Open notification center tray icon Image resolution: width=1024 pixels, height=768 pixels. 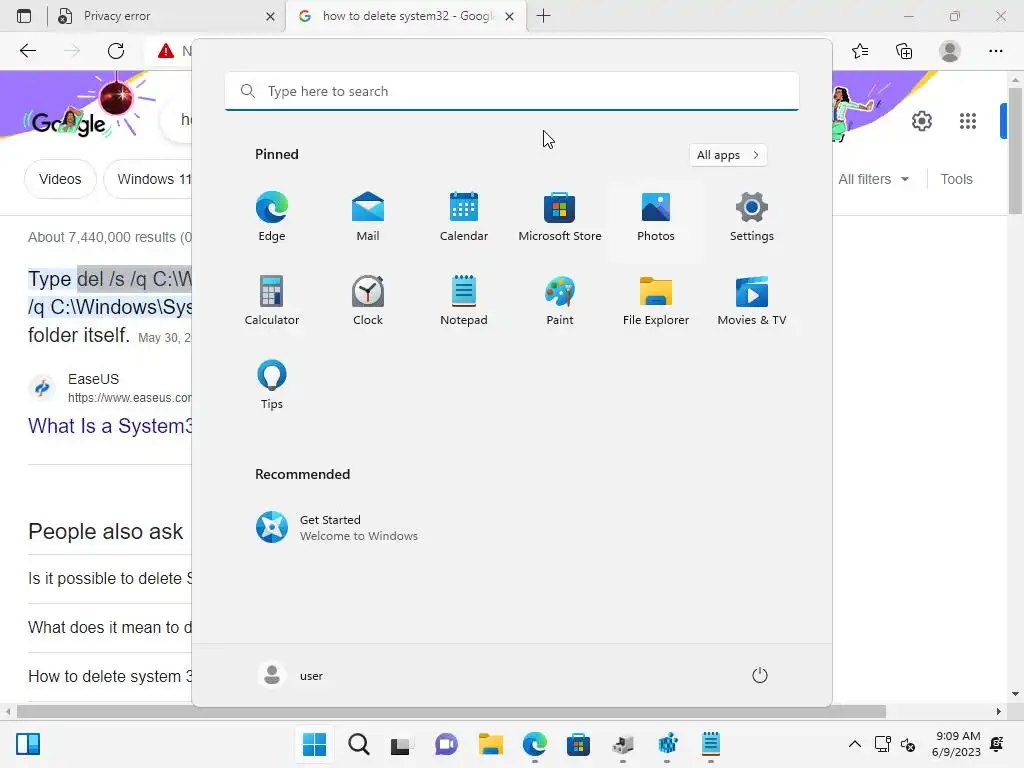997,744
